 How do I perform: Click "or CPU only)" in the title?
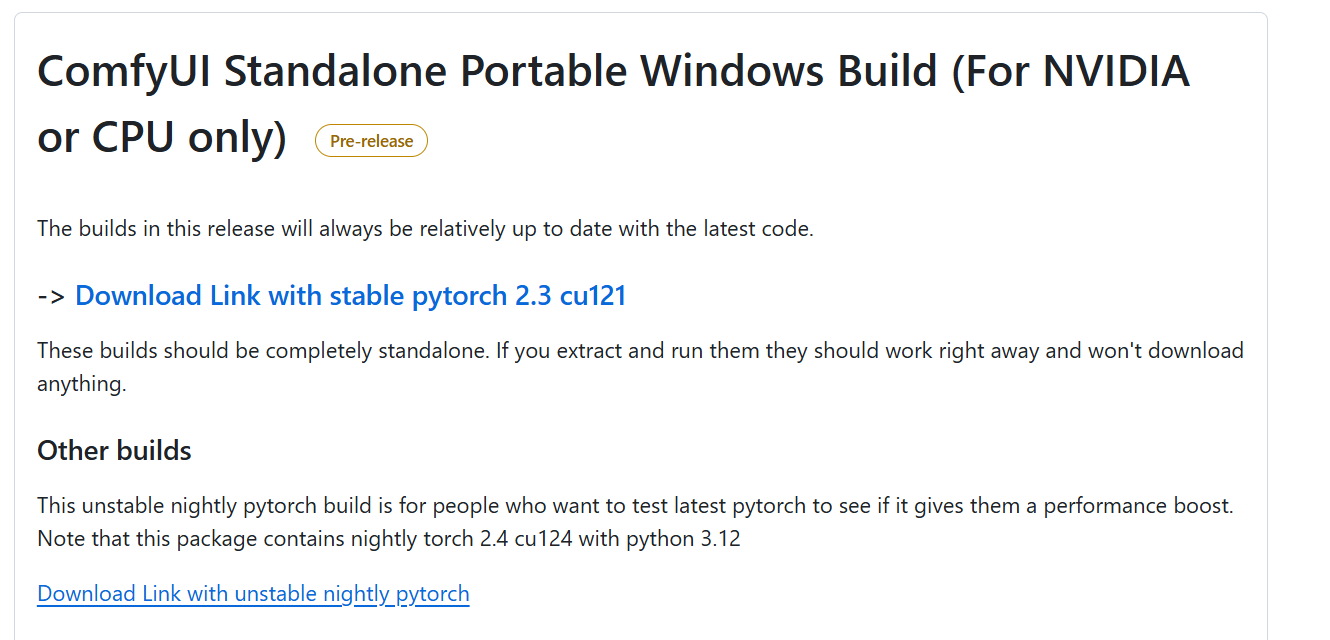(x=162, y=138)
